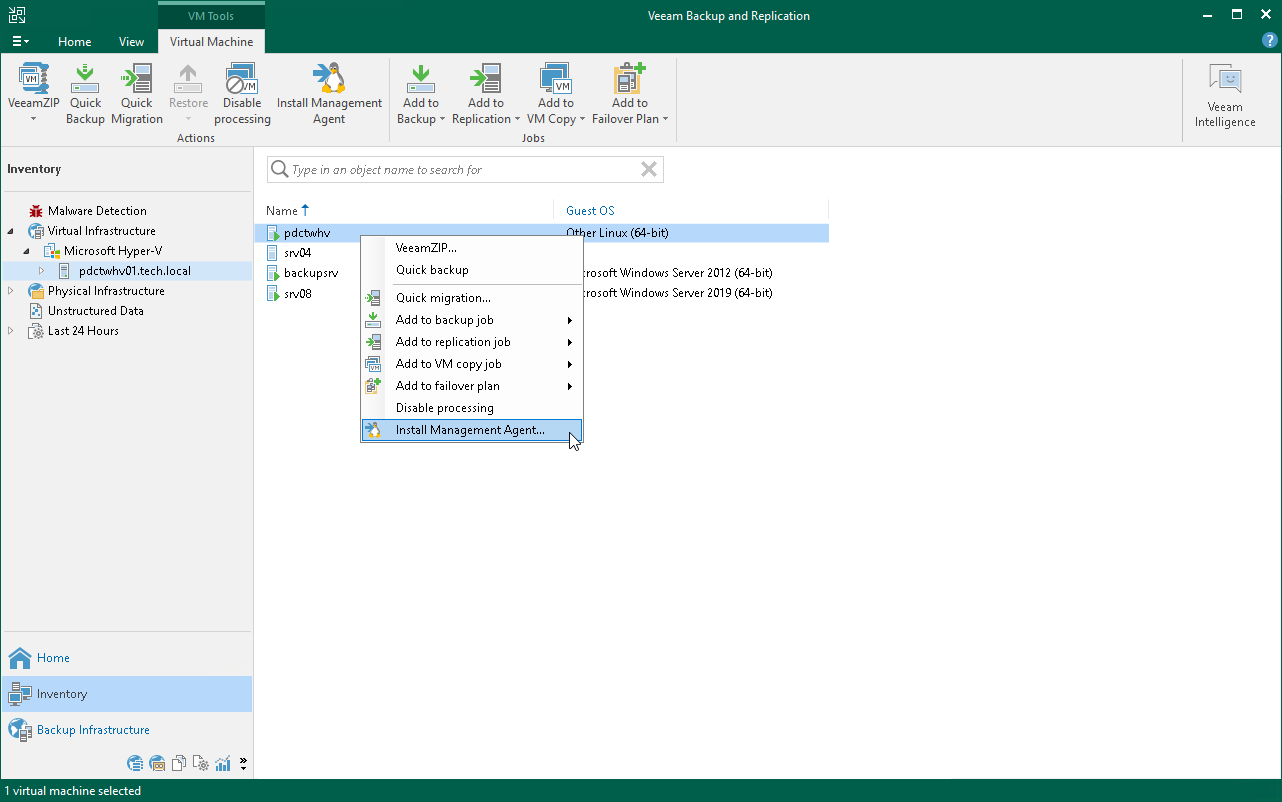Screen dimensions: 1282x802
Task: Open Add to backup job submenu
Action: (444, 320)
